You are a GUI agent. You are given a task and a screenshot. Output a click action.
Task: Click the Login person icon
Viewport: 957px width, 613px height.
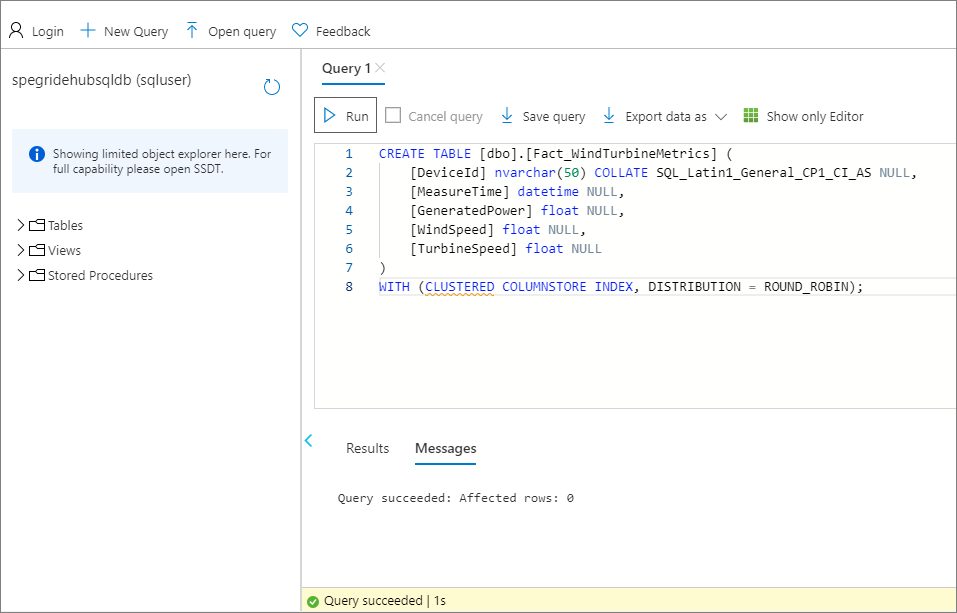coord(14,30)
